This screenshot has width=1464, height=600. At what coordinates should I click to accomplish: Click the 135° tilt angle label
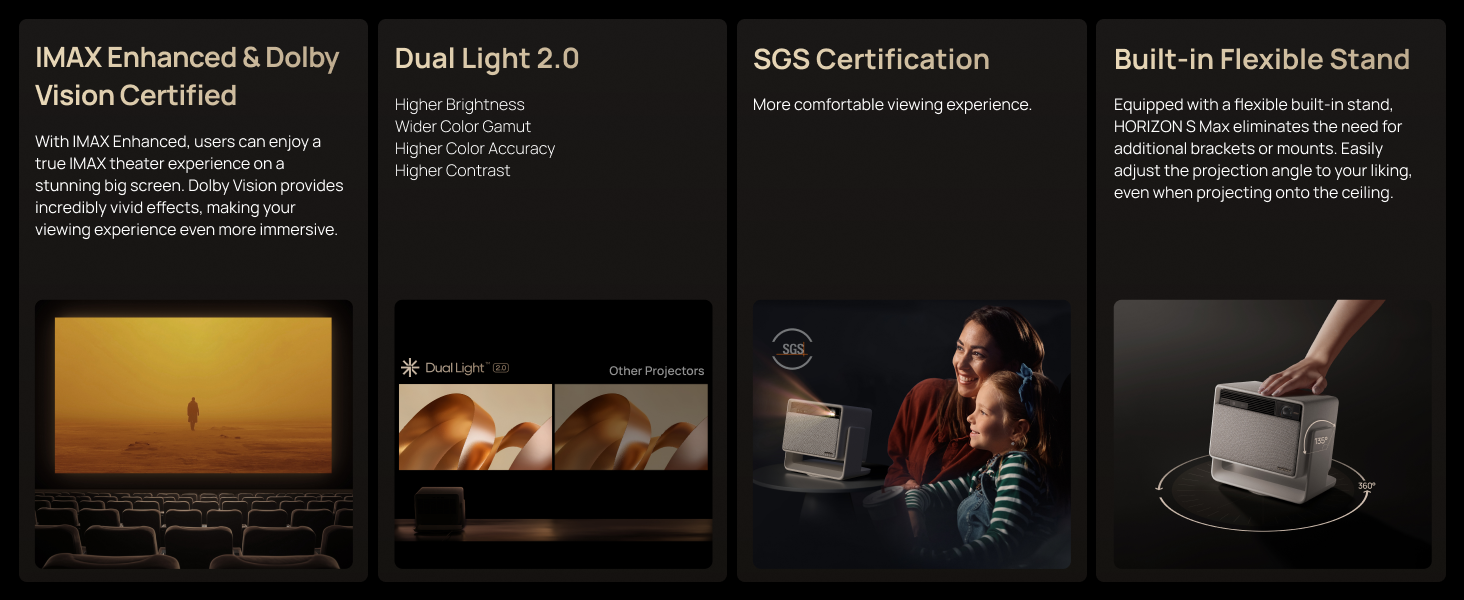click(1321, 440)
